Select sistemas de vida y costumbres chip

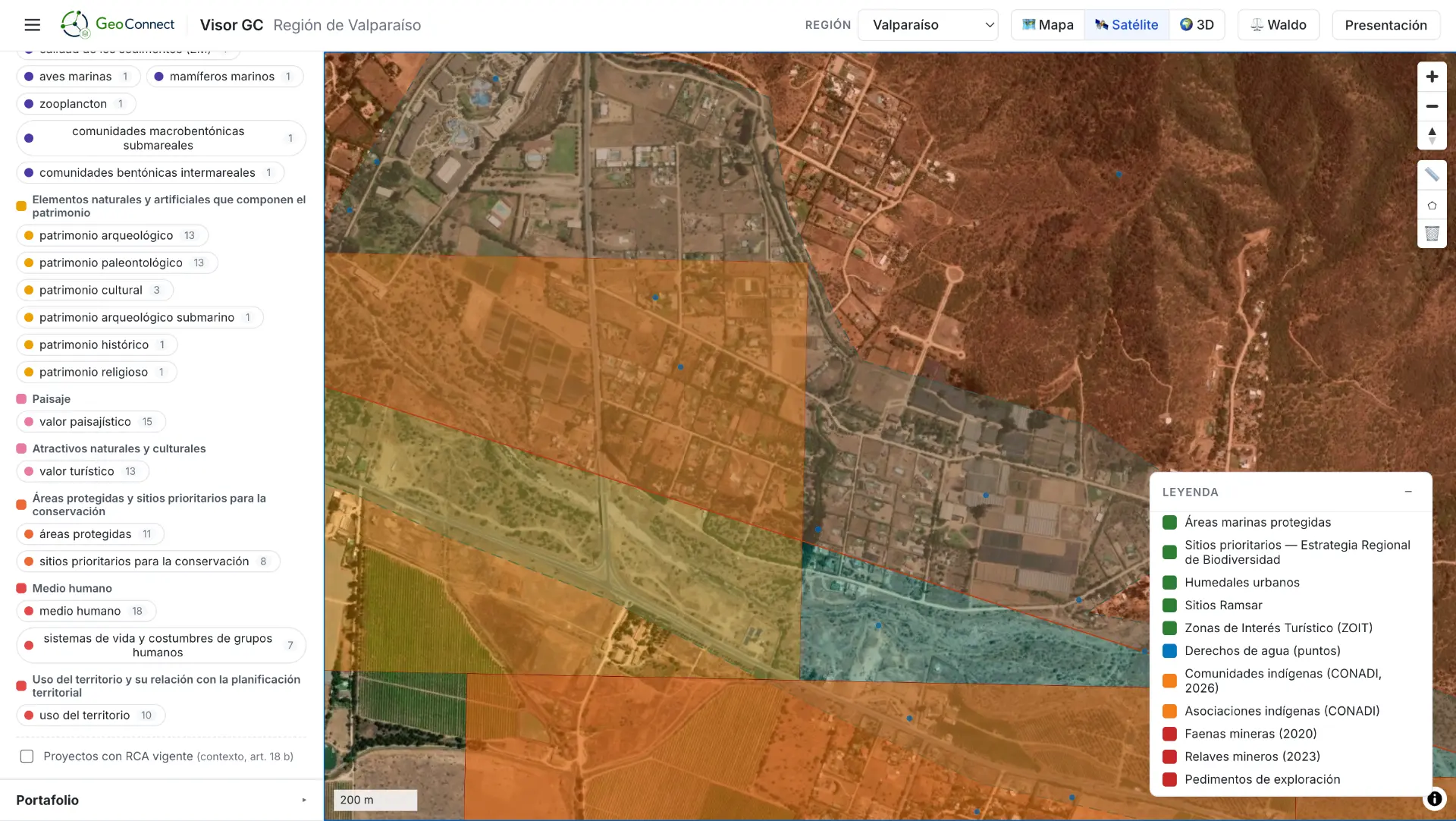(x=161, y=646)
